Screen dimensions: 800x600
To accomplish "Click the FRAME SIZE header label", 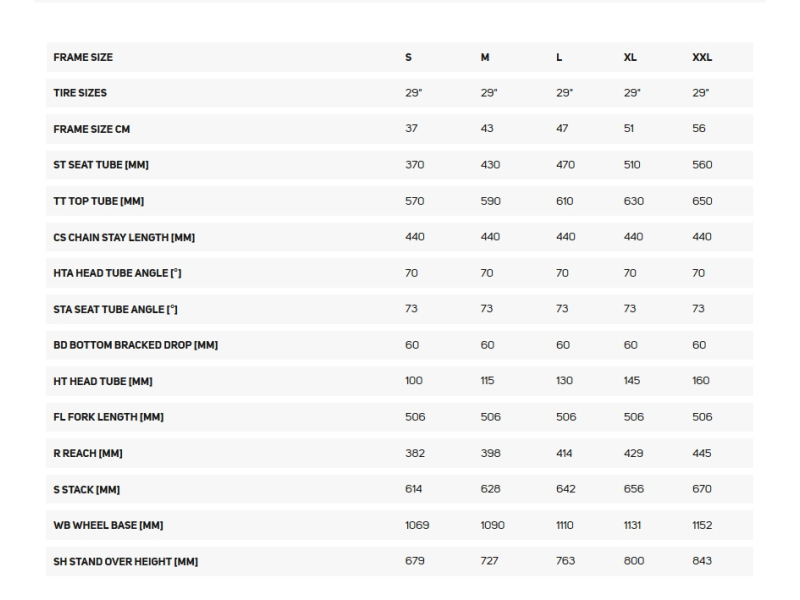I will click(x=83, y=57).
